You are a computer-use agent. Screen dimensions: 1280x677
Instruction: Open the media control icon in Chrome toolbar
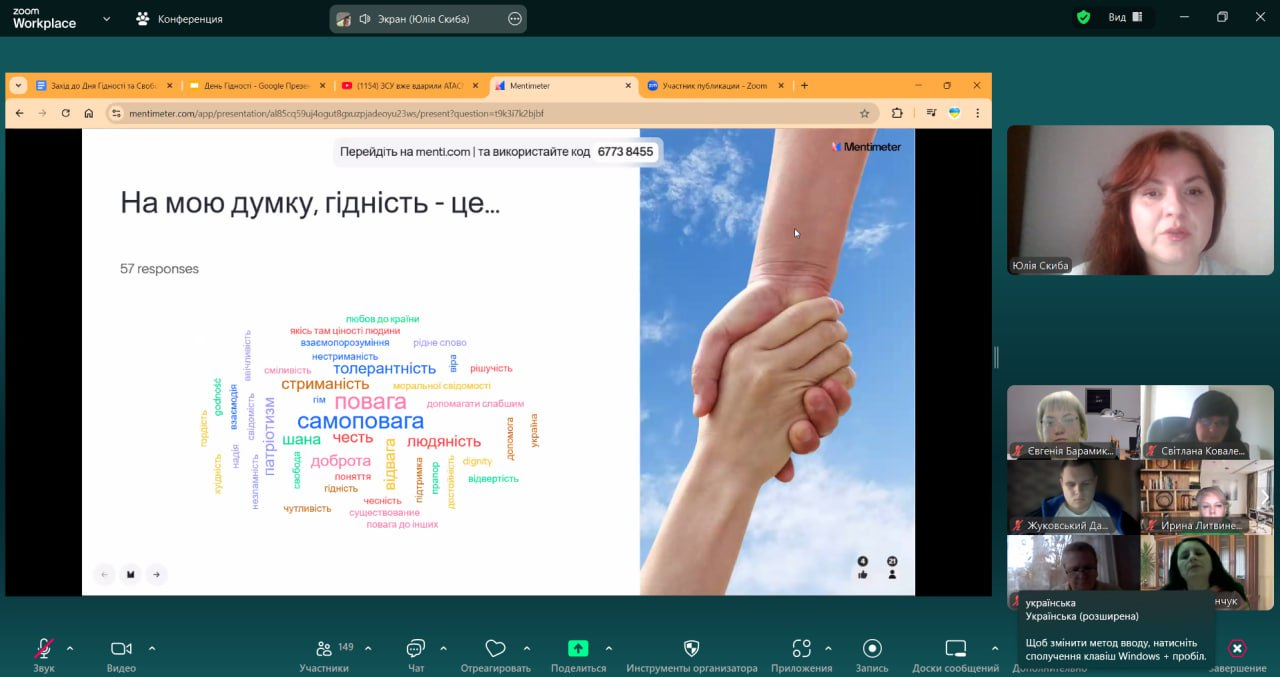[x=931, y=113]
